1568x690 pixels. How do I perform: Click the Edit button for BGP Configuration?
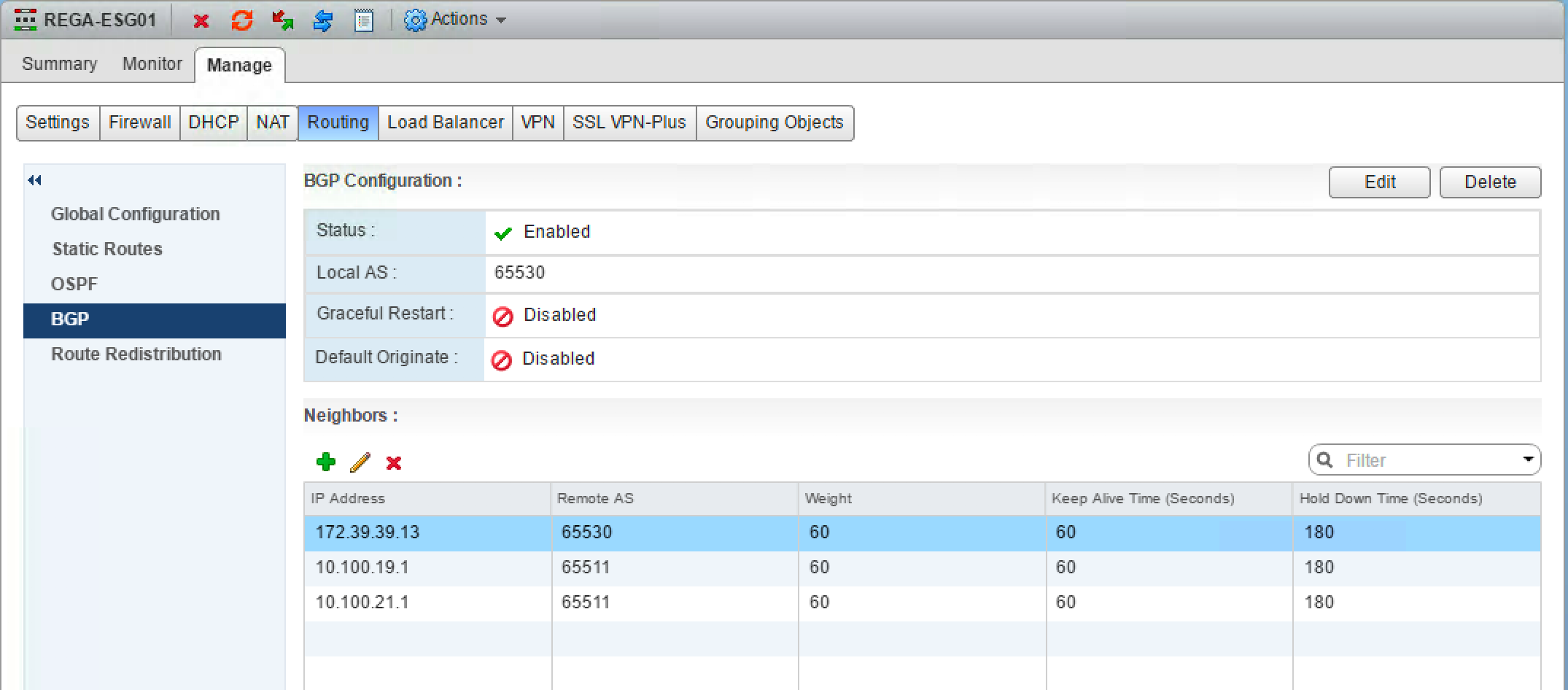point(1379,182)
